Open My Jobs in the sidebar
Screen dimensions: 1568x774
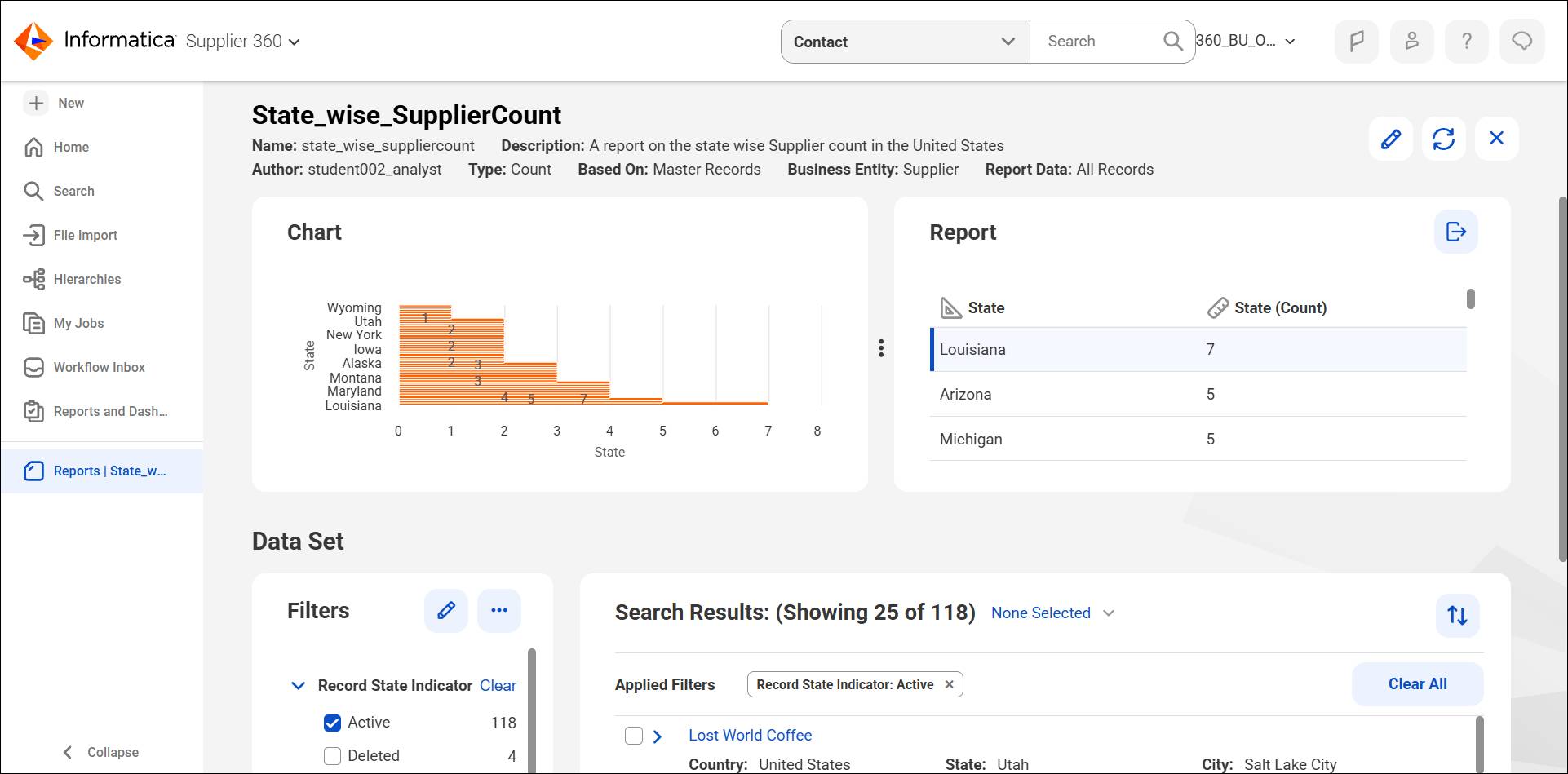(78, 323)
